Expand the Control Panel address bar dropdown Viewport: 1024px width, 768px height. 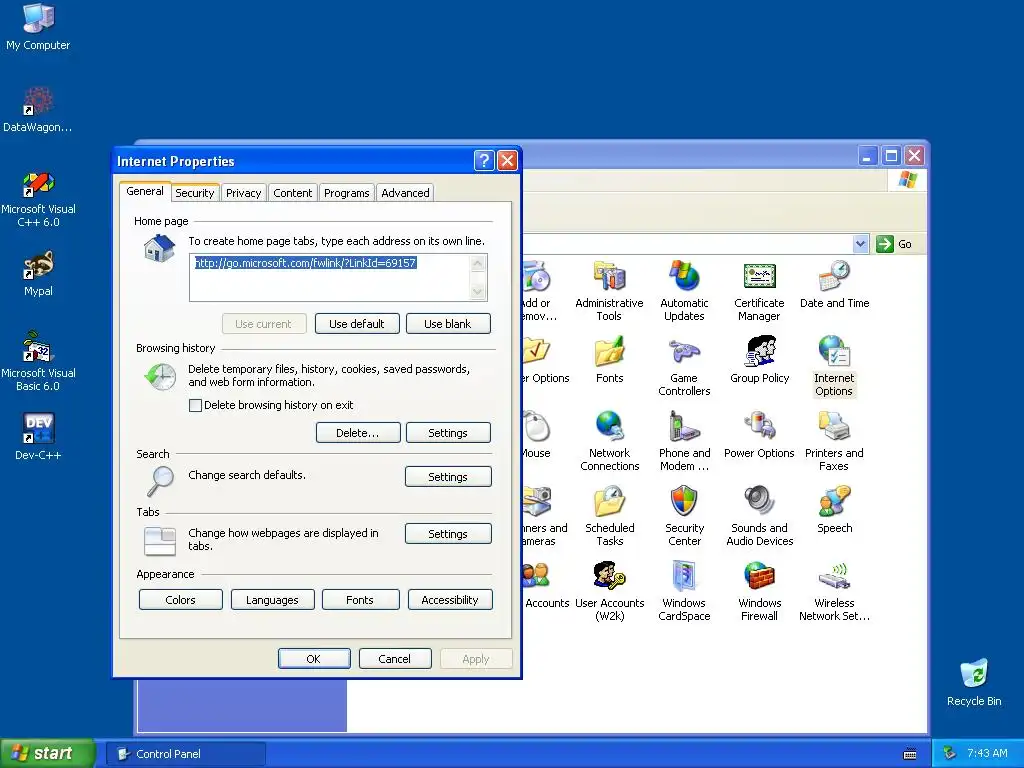[860, 244]
